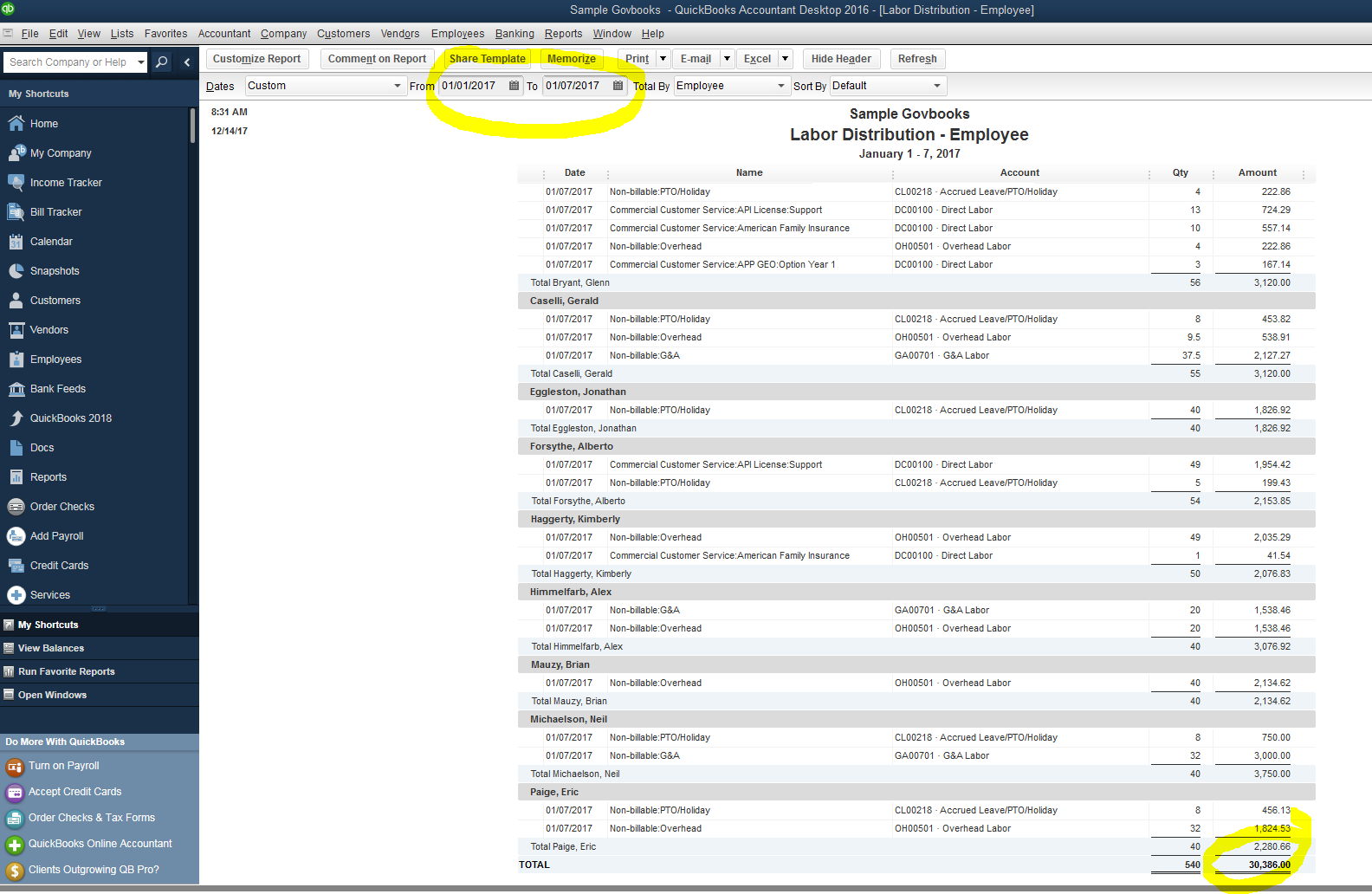Open the Sort By dropdown
The height and width of the screenshot is (894, 1372).
937,86
